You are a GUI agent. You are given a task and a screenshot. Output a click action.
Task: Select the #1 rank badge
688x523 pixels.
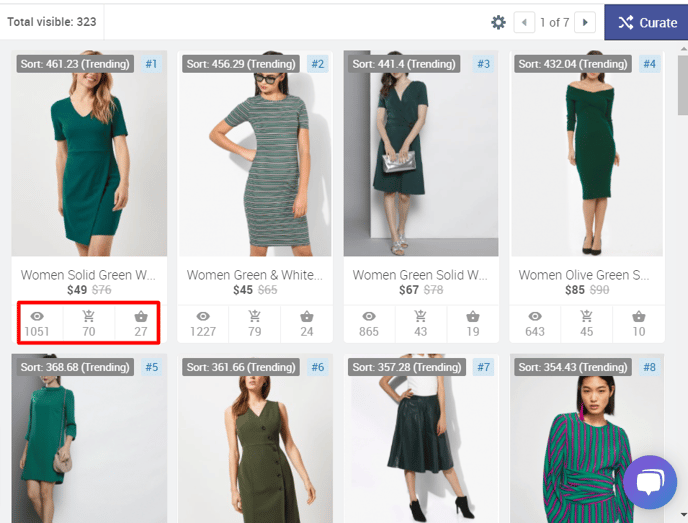151,64
